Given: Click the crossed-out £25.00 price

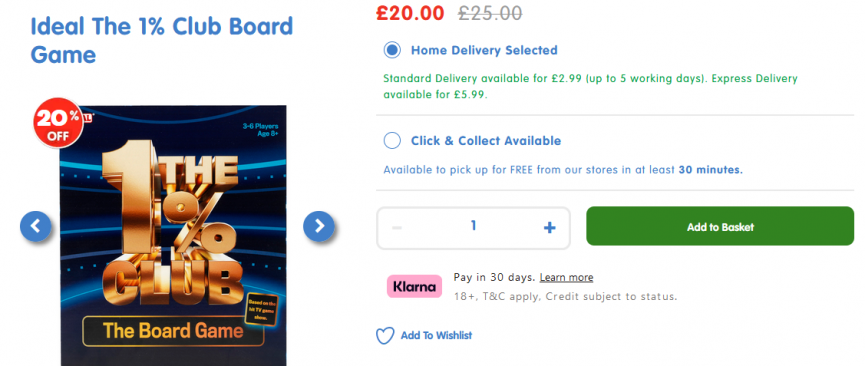Looking at the screenshot, I should click(490, 13).
